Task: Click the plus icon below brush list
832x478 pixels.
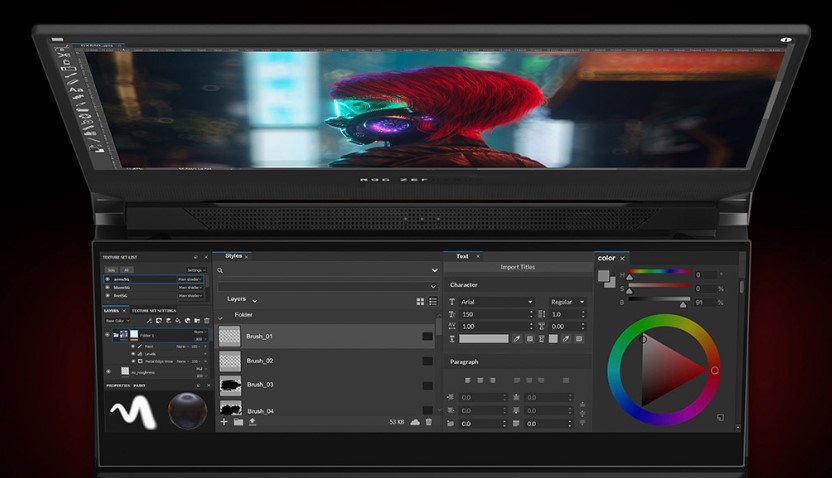Action: pyautogui.click(x=224, y=422)
